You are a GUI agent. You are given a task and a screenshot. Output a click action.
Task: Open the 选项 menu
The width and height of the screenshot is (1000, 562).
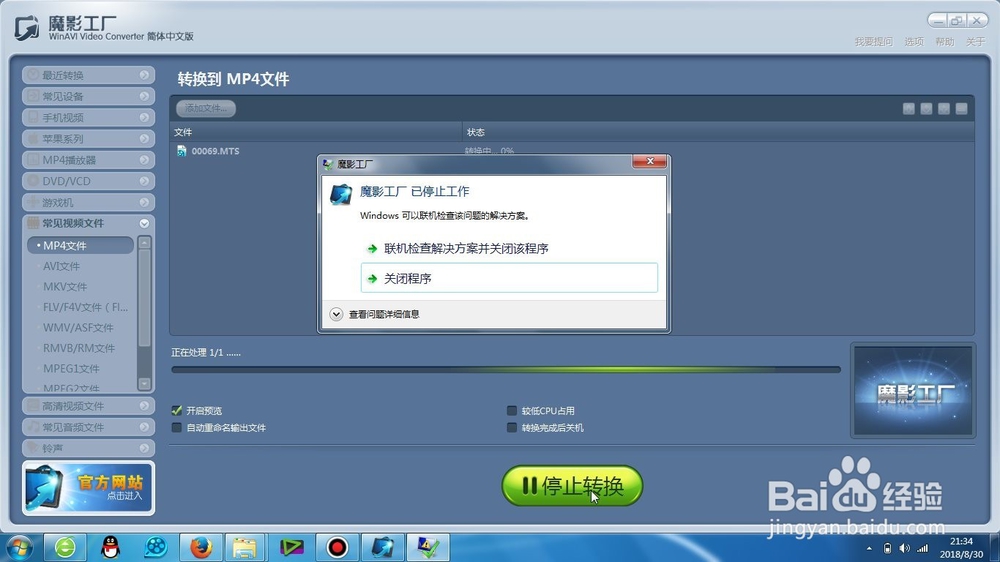coord(914,41)
